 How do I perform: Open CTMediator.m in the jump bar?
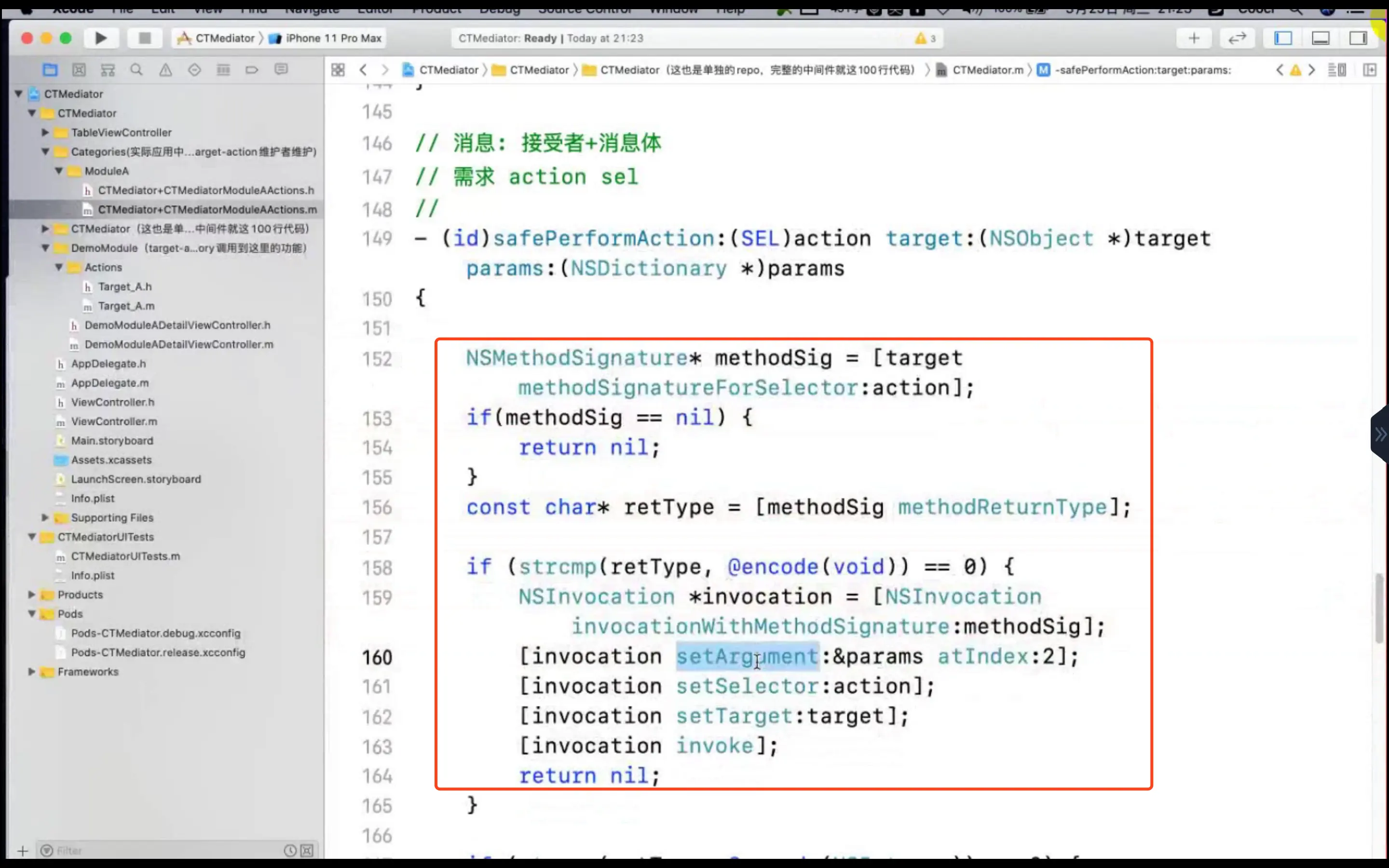(x=987, y=70)
